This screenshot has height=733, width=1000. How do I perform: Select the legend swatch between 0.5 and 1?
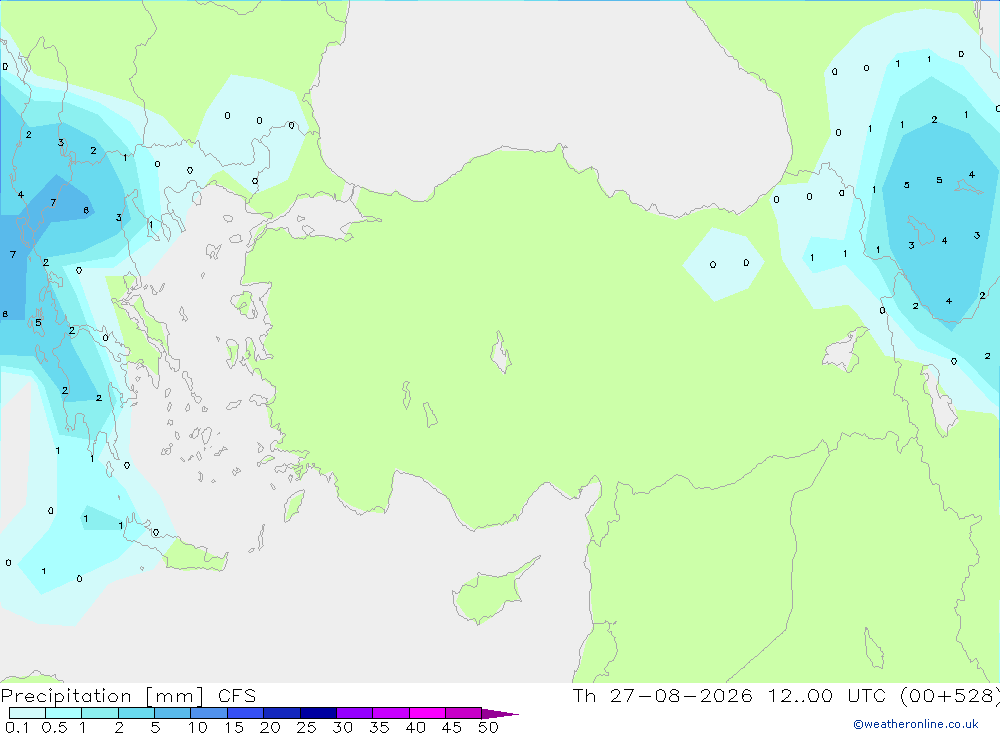click(64, 713)
